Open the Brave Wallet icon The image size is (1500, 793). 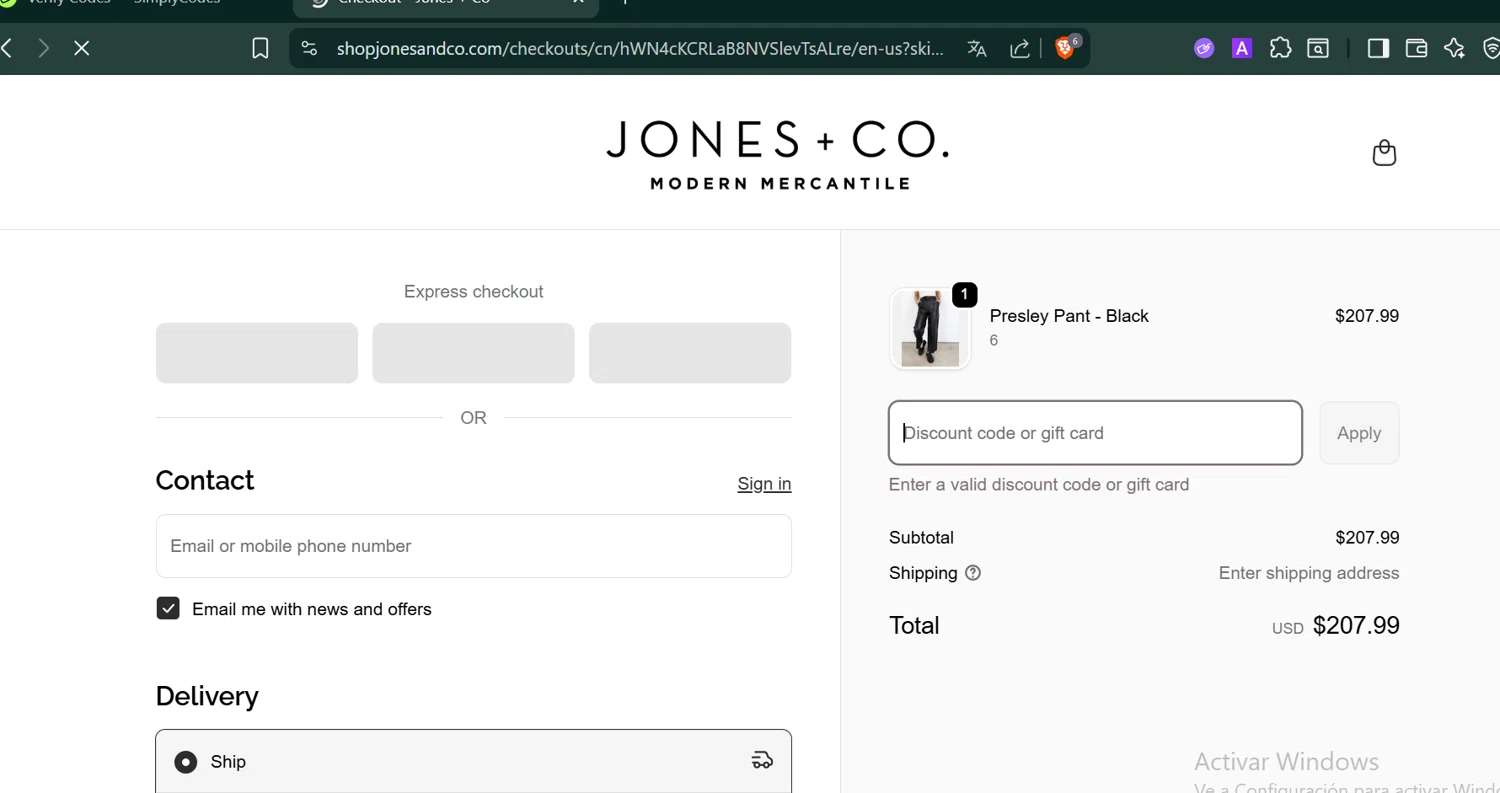[x=1416, y=48]
